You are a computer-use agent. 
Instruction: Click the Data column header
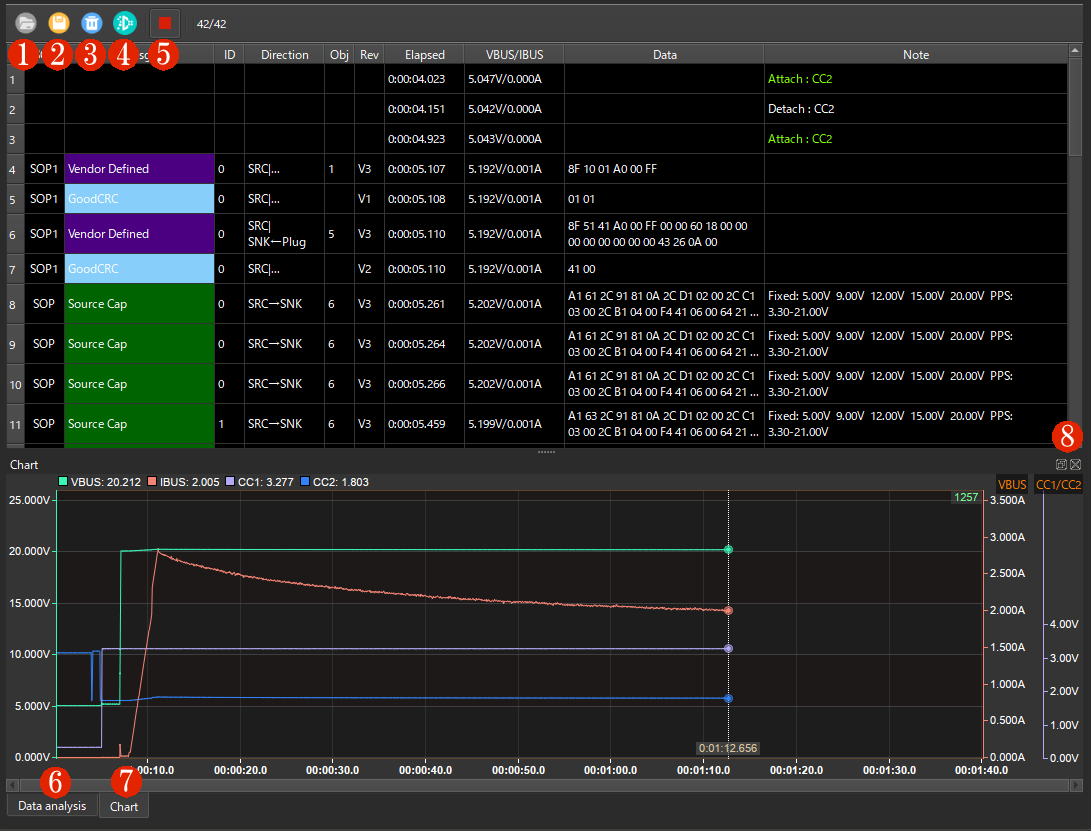tap(664, 54)
